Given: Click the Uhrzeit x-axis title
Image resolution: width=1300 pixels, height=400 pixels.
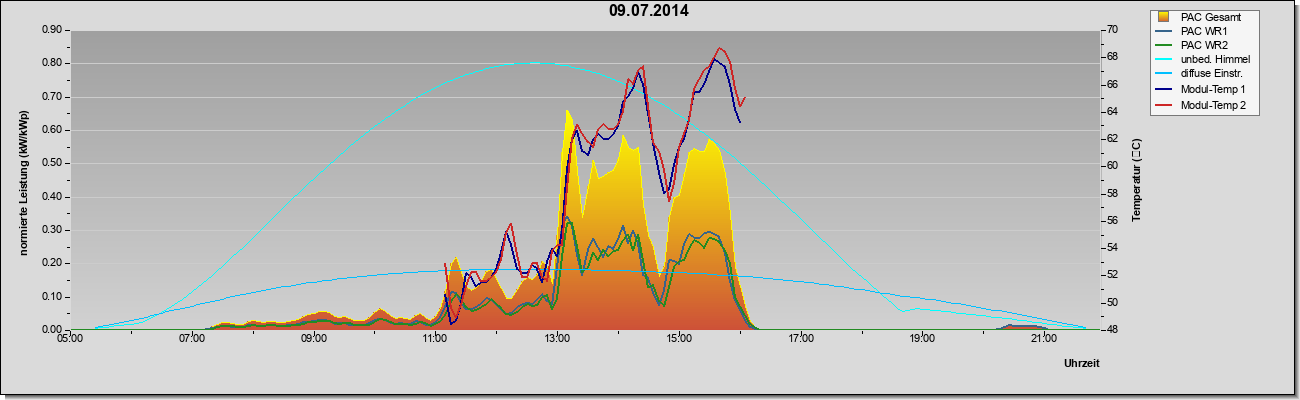Looking at the screenshot, I should point(1082,364).
